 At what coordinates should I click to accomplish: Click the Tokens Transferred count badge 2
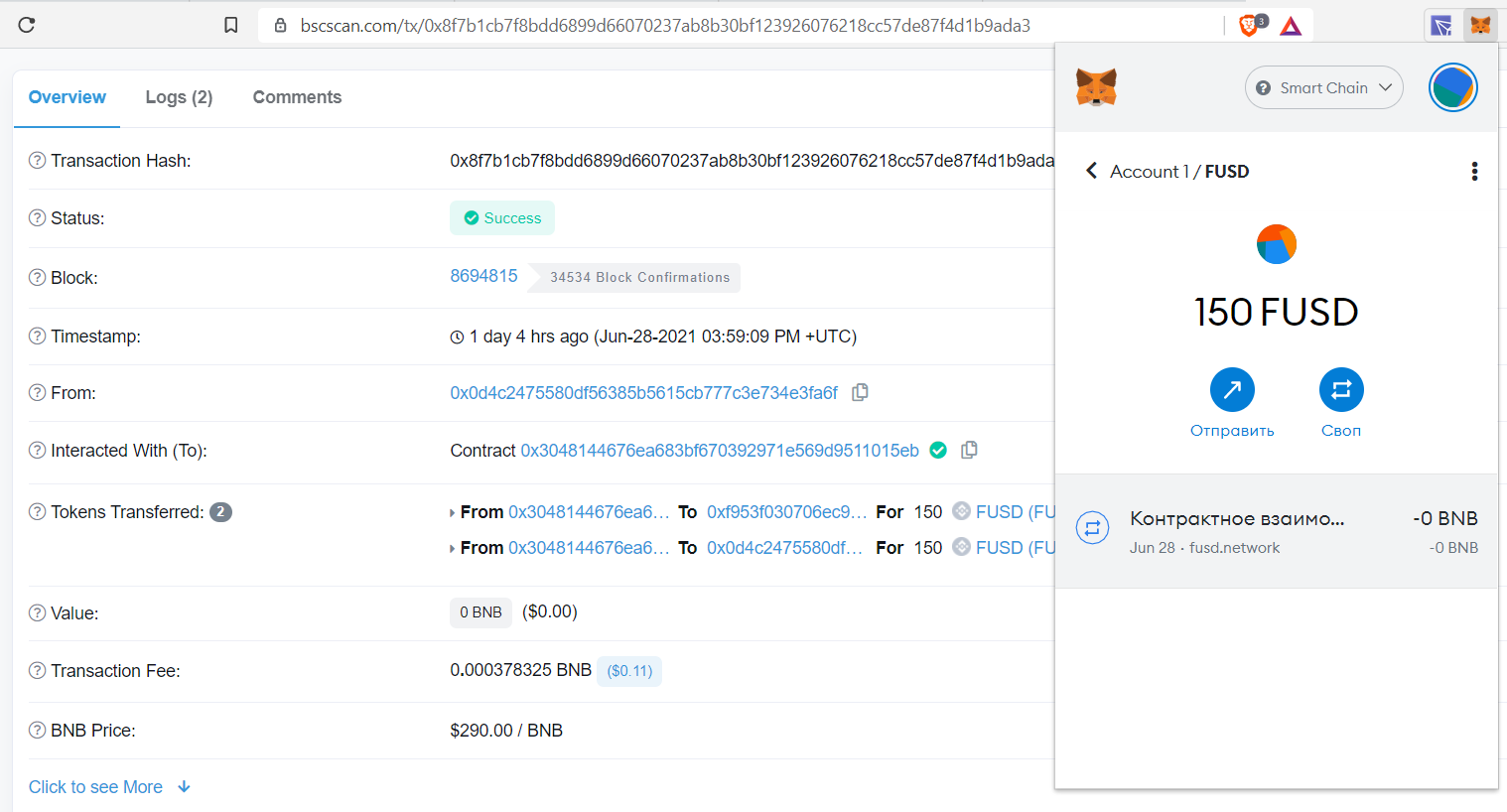point(220,512)
